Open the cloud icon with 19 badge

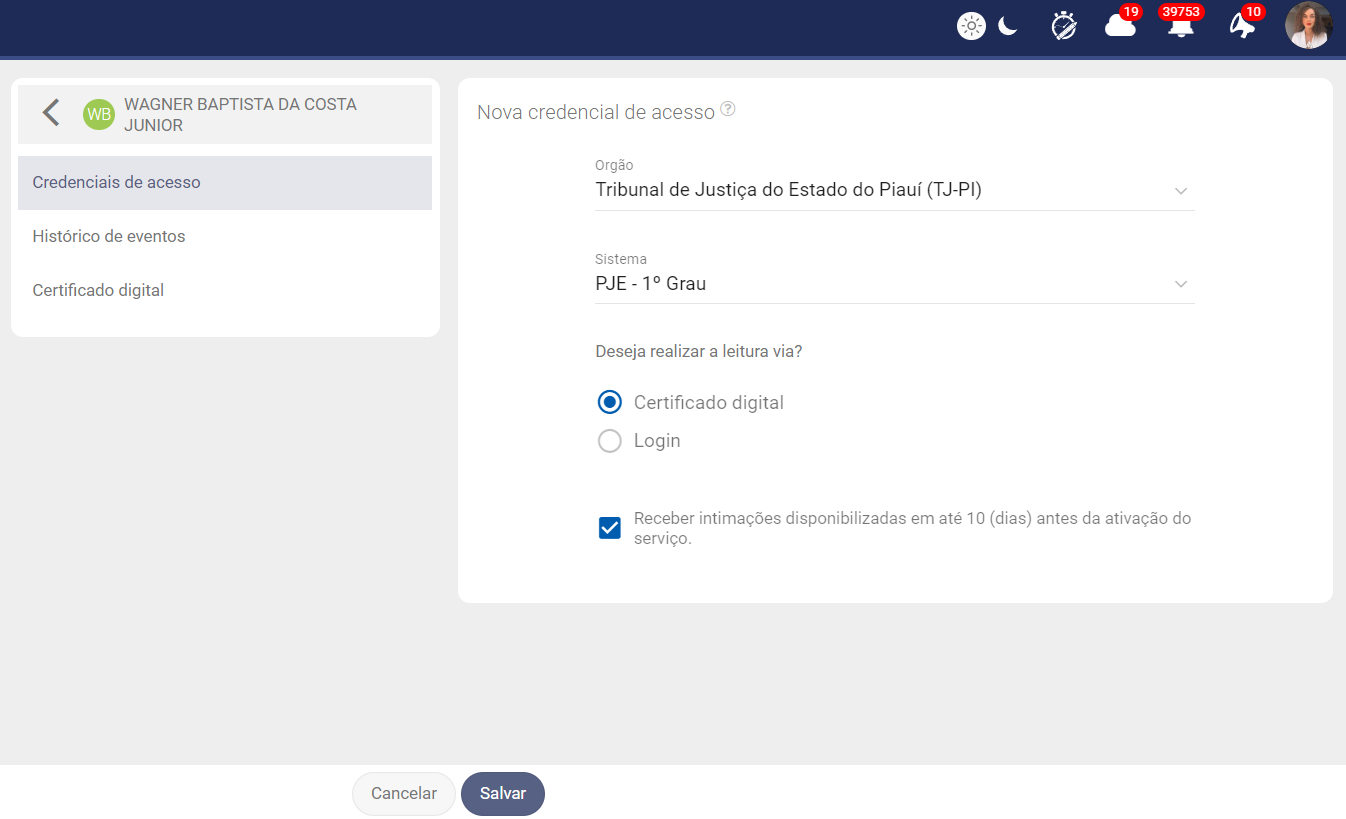(x=1120, y=26)
